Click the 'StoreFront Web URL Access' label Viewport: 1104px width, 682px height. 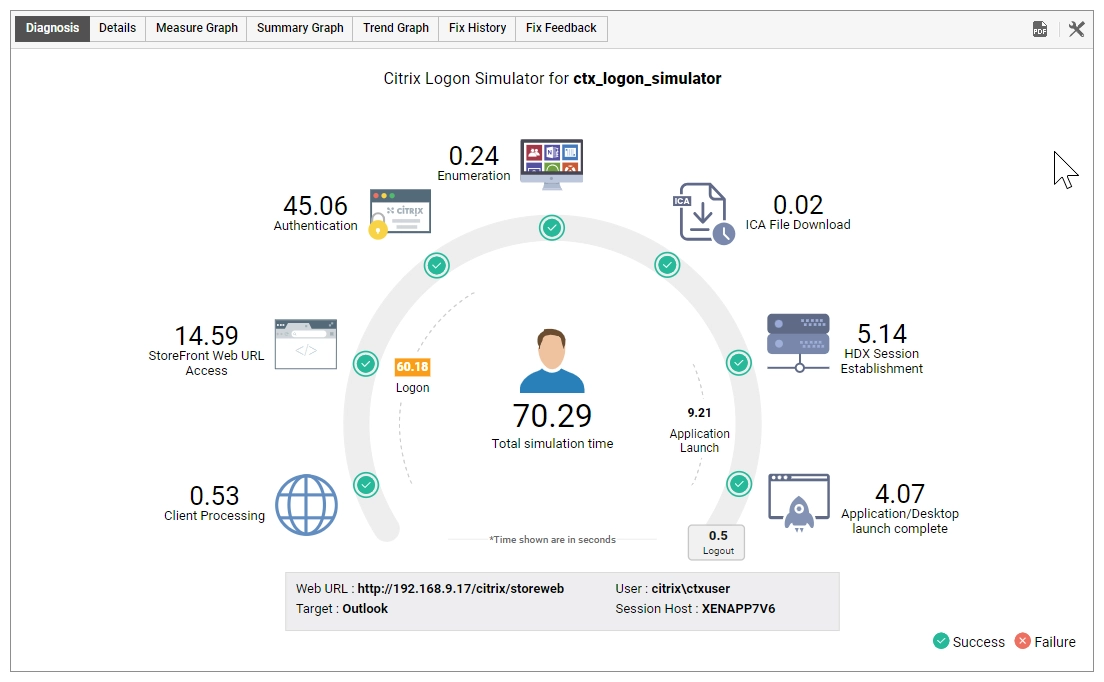[x=206, y=363]
